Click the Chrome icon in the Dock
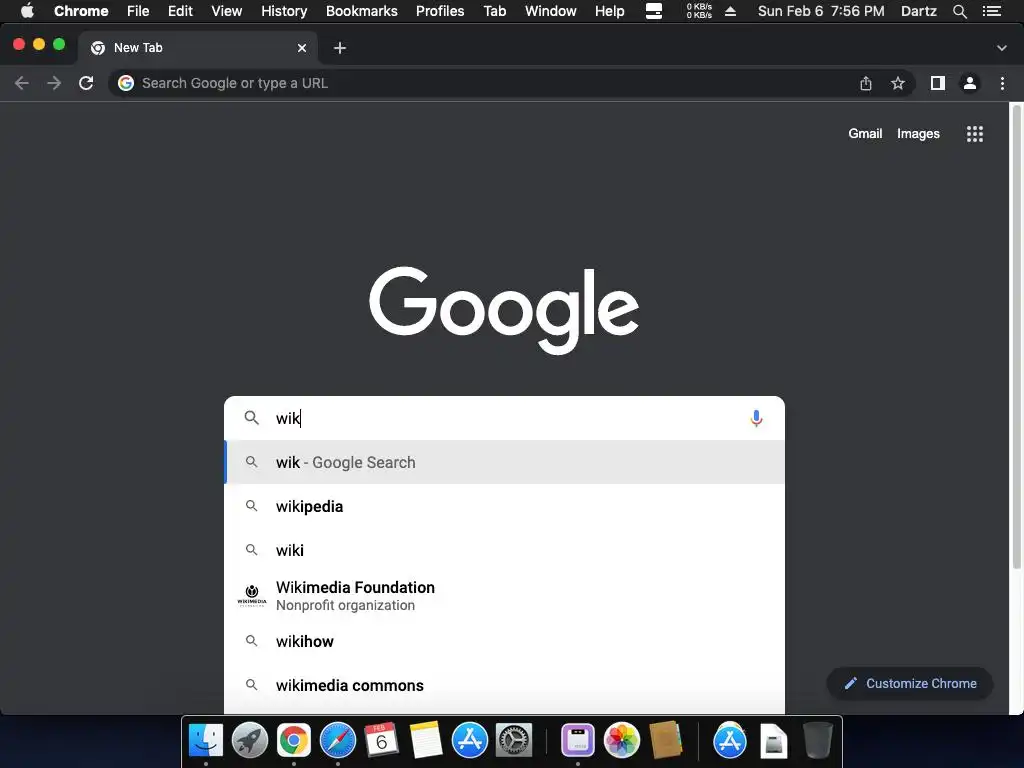 [294, 741]
